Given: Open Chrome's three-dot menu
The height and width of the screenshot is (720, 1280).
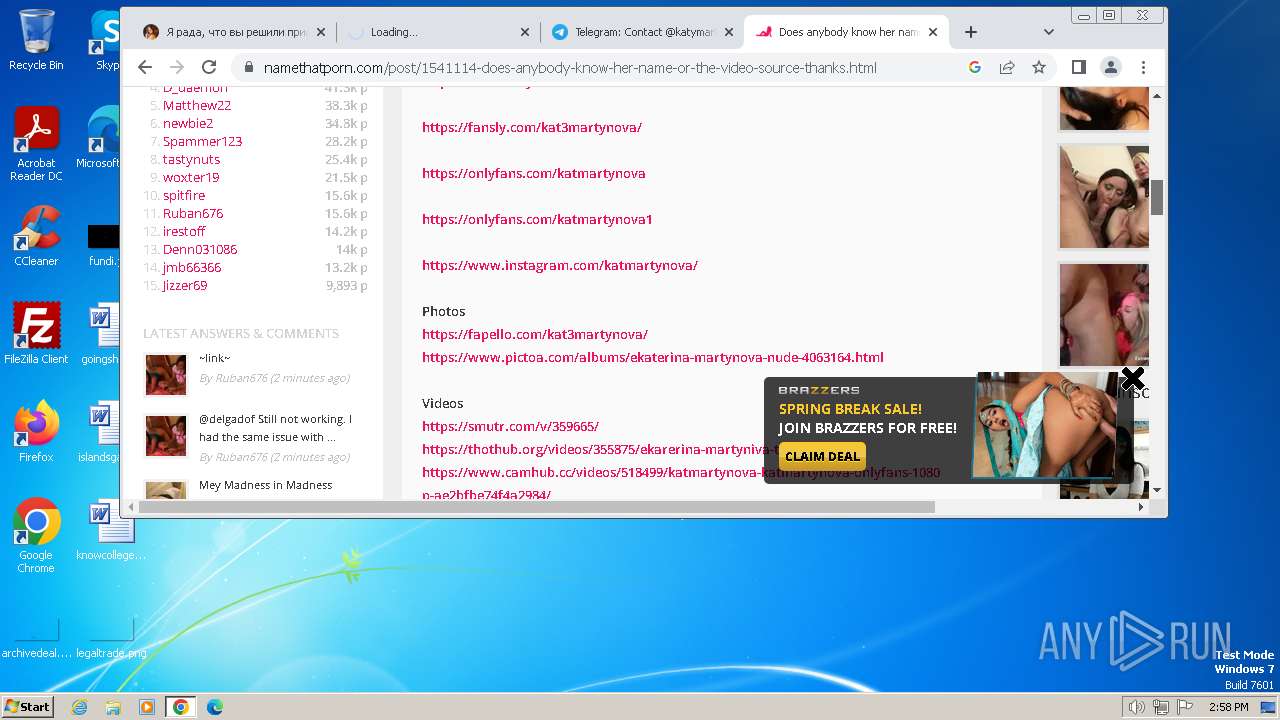Looking at the screenshot, I should 1143,67.
